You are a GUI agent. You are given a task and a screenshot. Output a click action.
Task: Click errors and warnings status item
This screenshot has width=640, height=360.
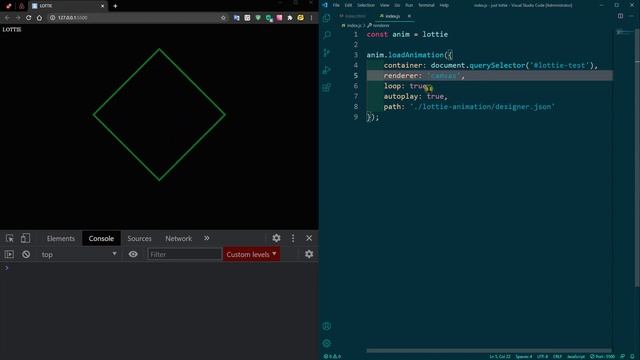click(x=332, y=356)
